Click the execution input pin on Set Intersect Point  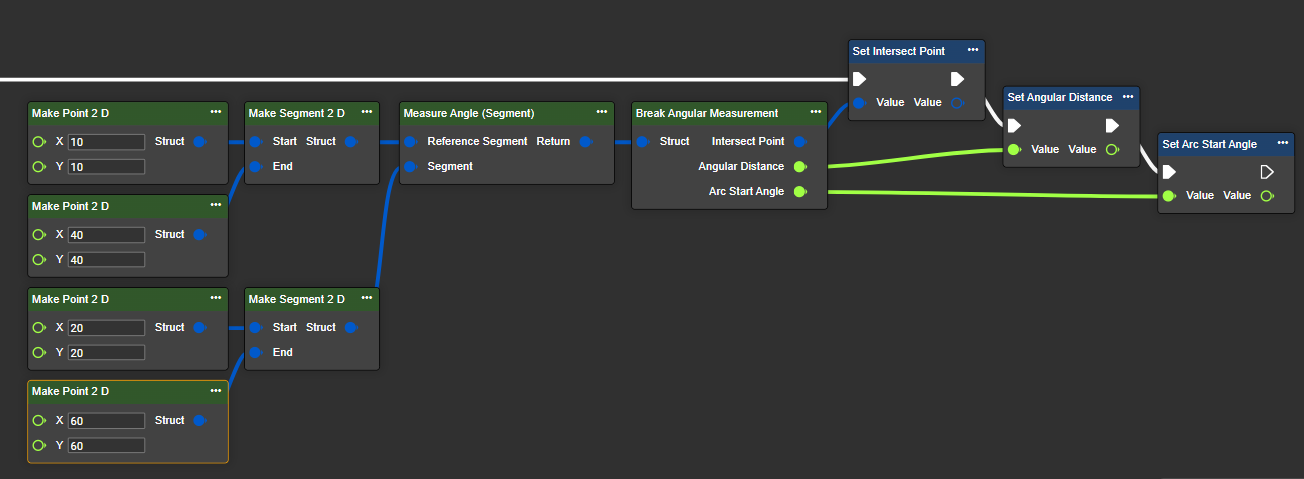click(858, 79)
